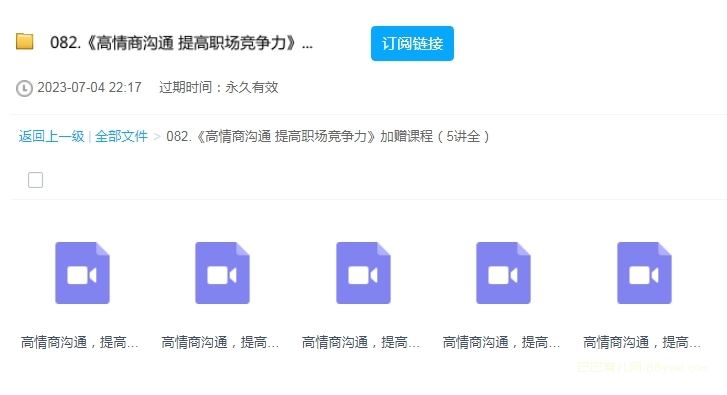Click the breadcrumb text 加赠课程（5讲全）
This screenshot has width=727, height=395.
(x=435, y=136)
